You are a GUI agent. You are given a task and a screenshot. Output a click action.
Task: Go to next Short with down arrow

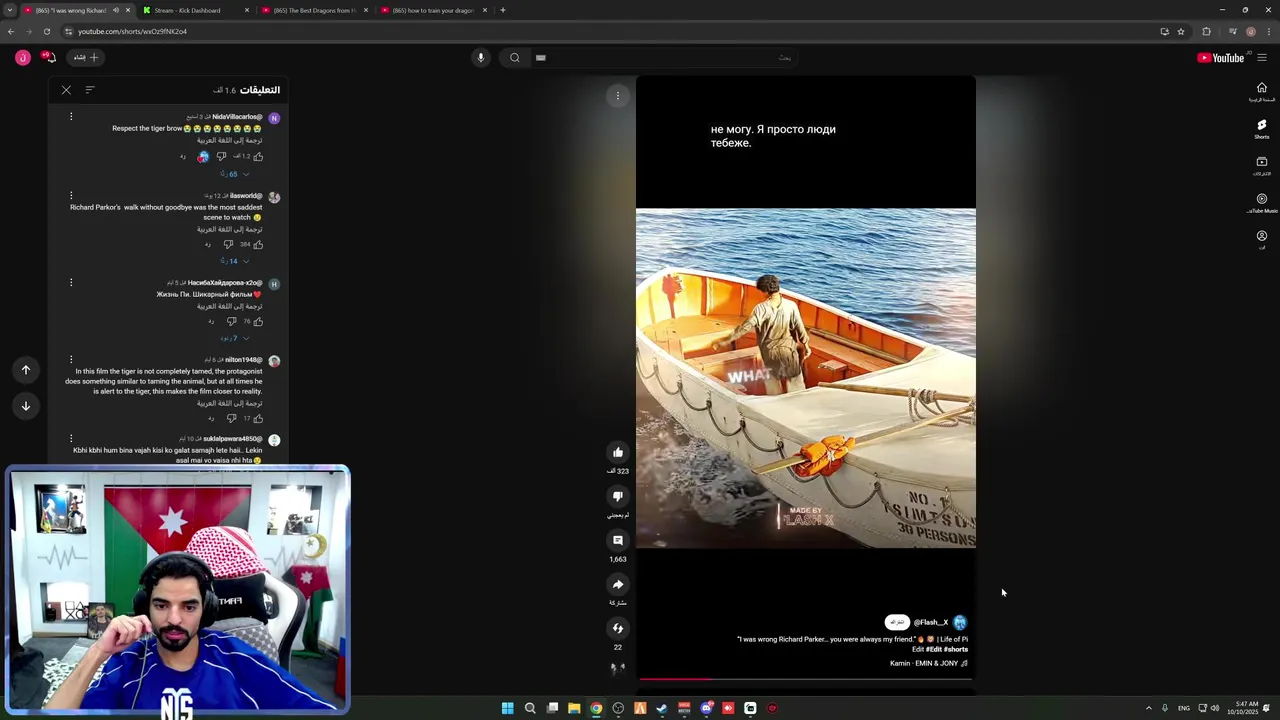click(26, 406)
